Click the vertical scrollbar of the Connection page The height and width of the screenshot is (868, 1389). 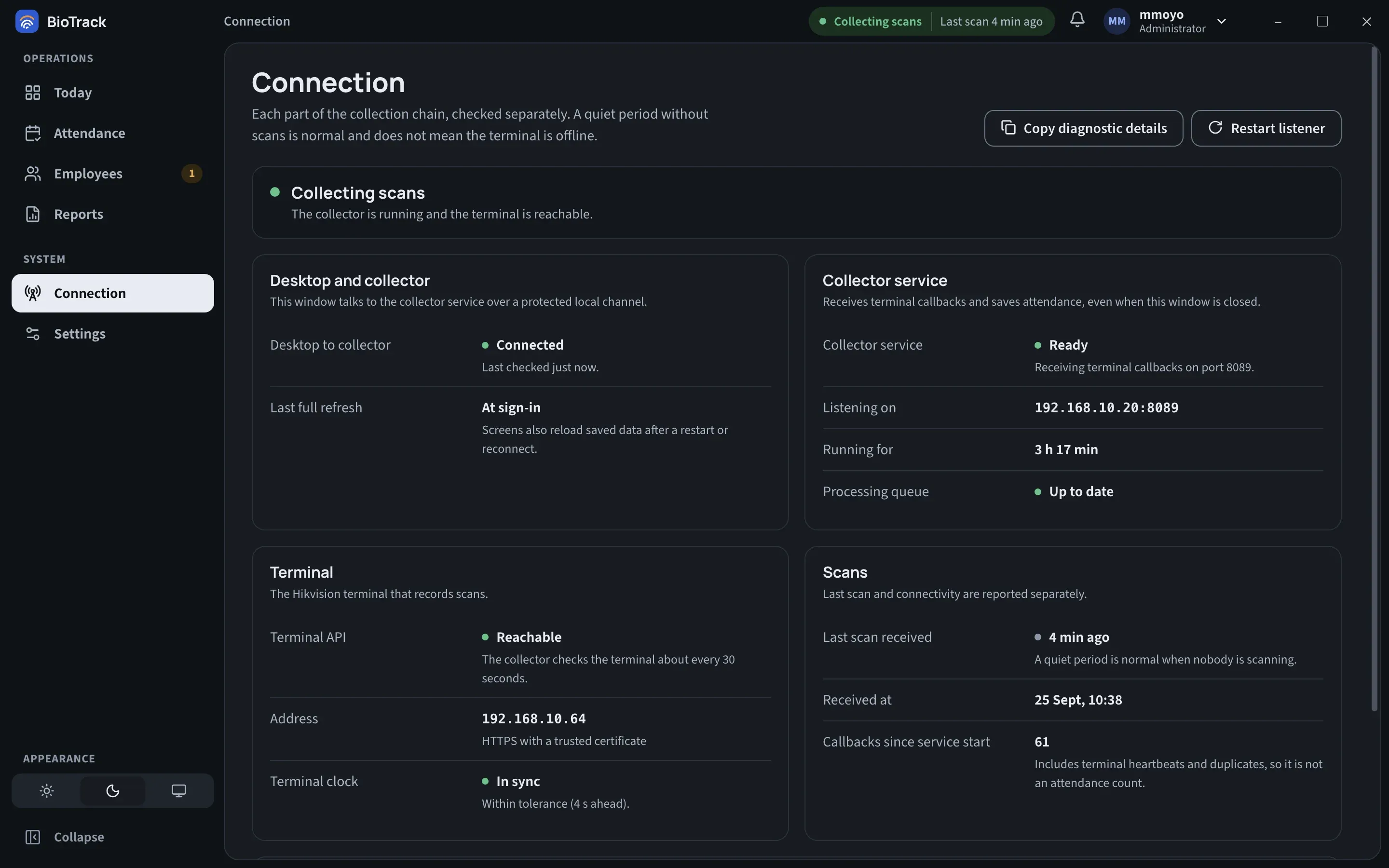point(1374,379)
